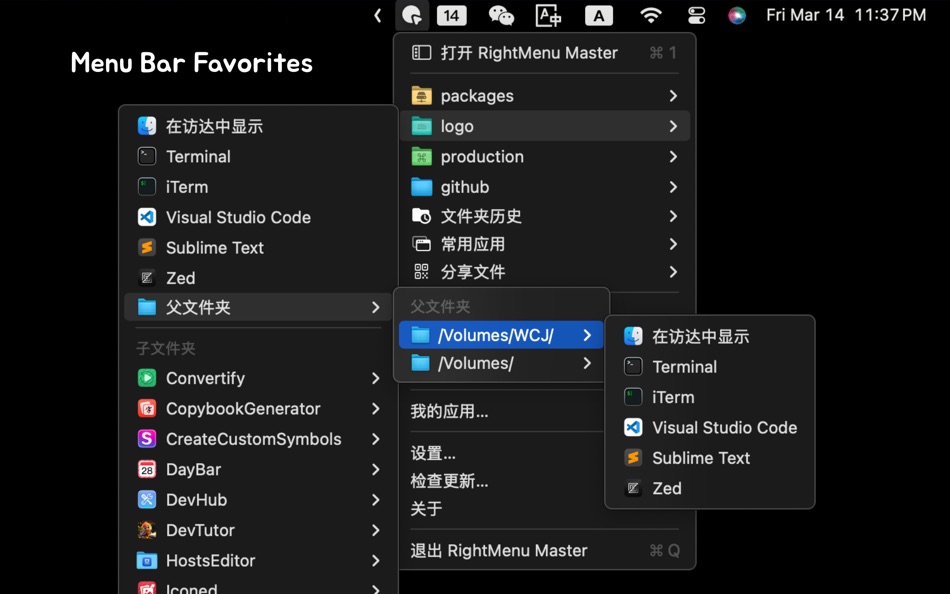Click the Convertify app icon
Image resolution: width=950 pixels, height=594 pixels.
coord(147,378)
